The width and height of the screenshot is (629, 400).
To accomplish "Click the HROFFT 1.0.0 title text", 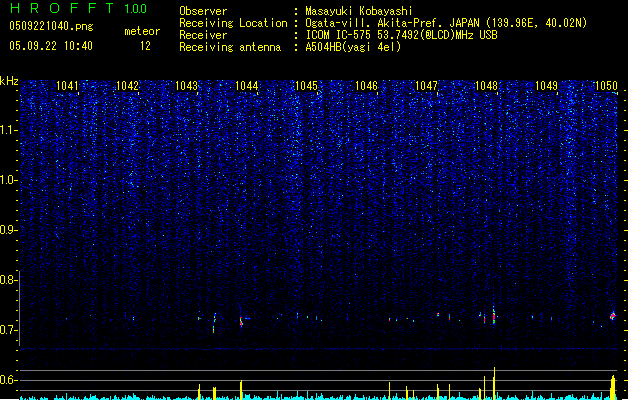I will 79,8.
